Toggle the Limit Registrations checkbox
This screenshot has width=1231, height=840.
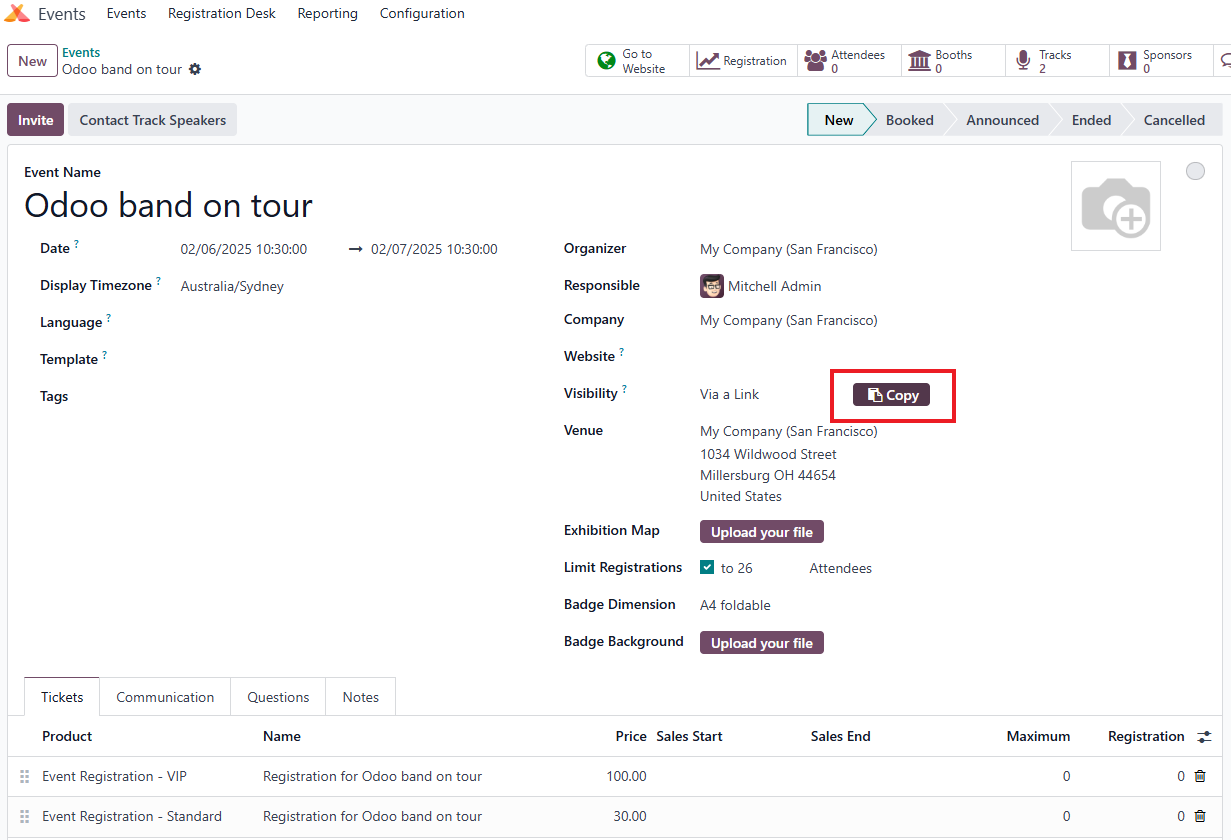(x=708, y=567)
